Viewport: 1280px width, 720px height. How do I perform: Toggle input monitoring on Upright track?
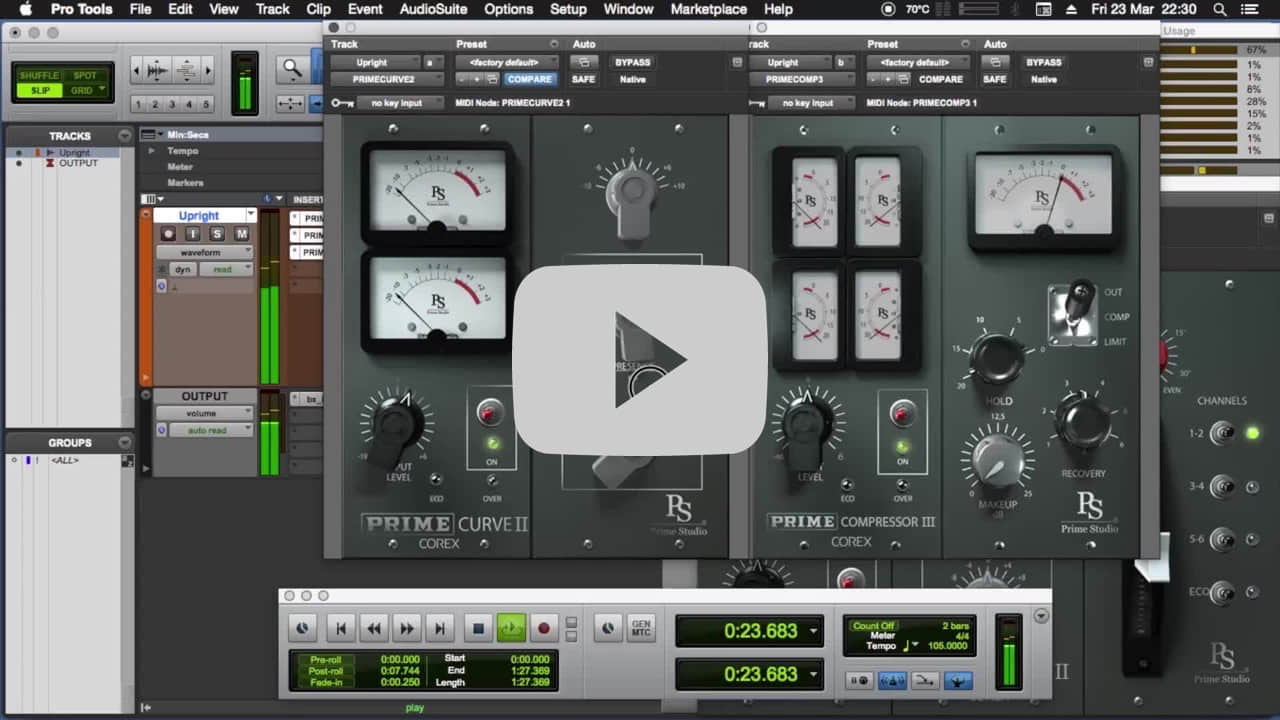(192, 234)
